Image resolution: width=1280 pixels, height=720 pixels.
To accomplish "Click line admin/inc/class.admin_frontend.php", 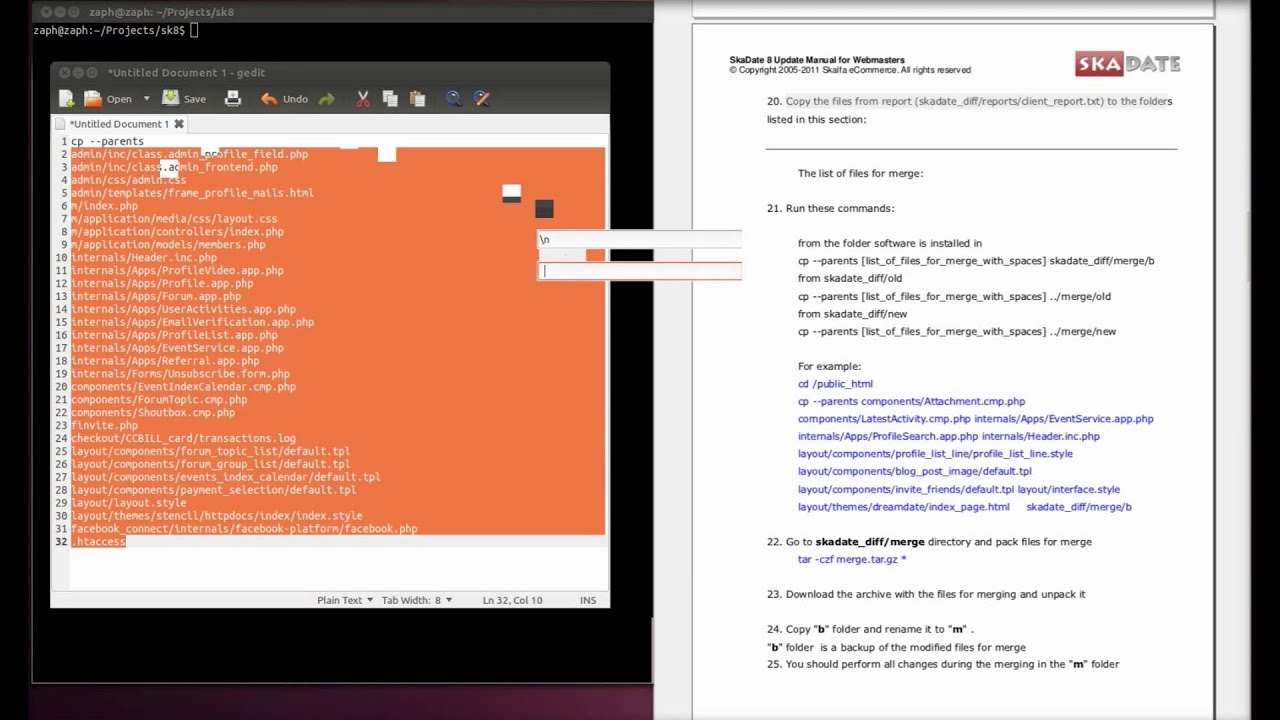I will tap(174, 167).
